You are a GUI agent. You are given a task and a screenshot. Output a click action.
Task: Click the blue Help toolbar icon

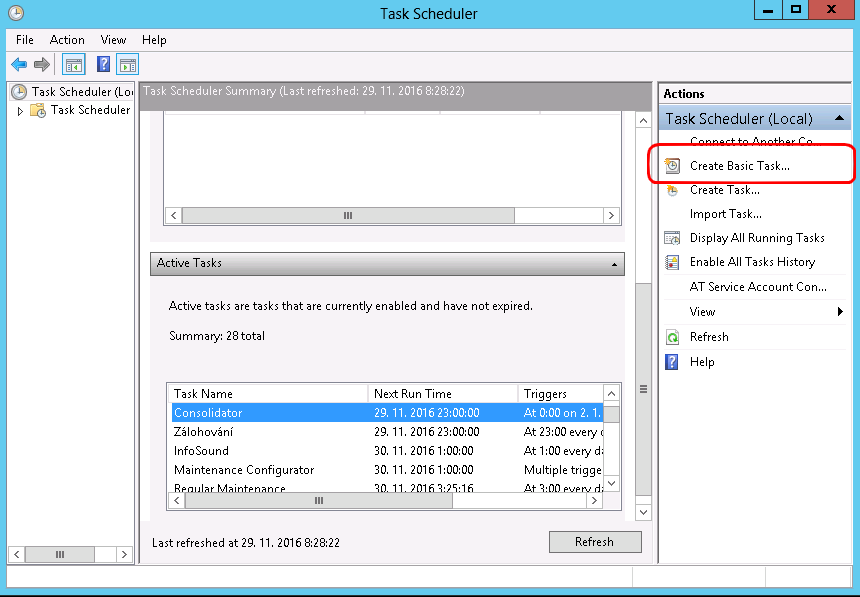point(103,65)
